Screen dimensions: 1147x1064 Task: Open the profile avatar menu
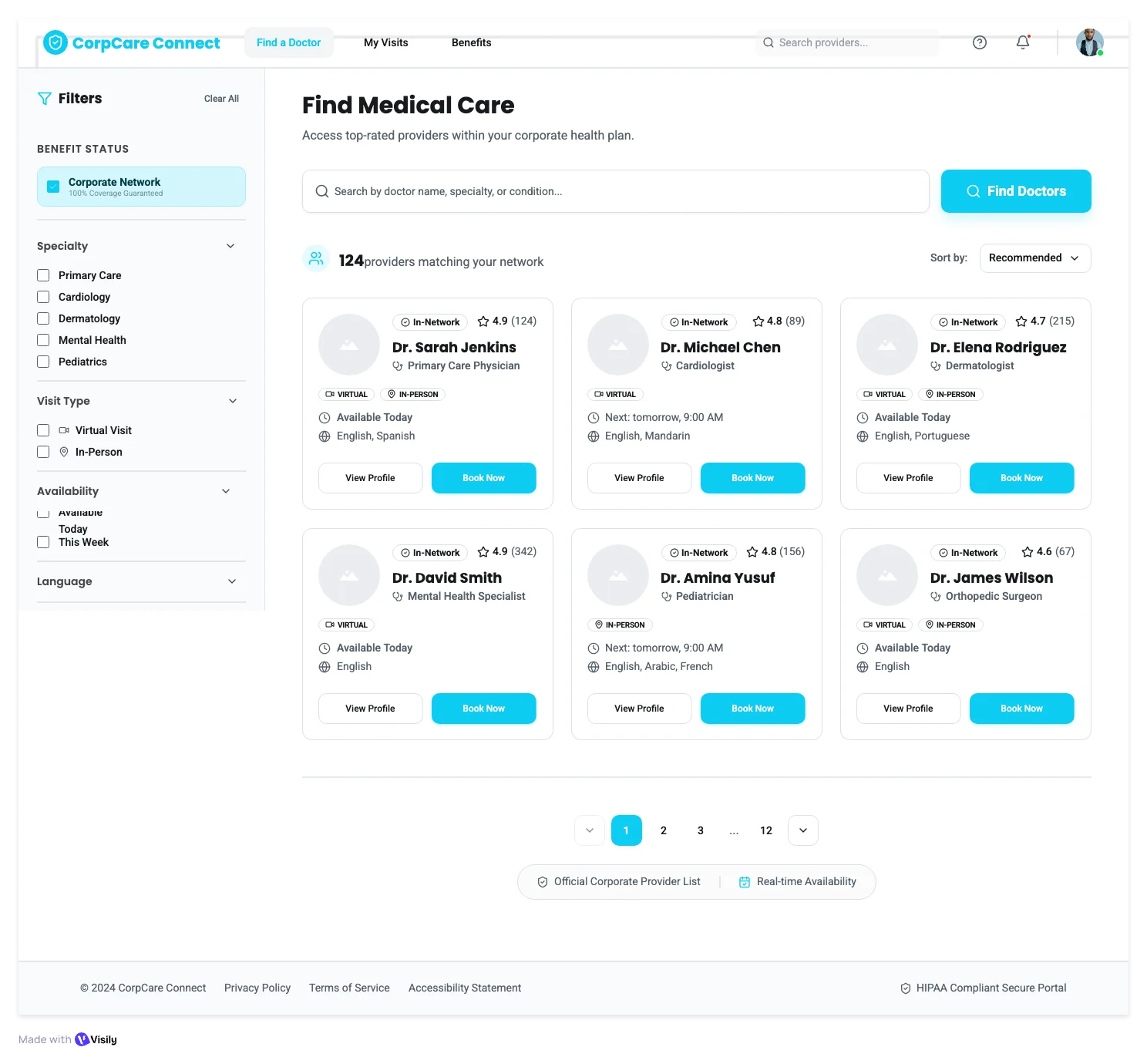1089,42
